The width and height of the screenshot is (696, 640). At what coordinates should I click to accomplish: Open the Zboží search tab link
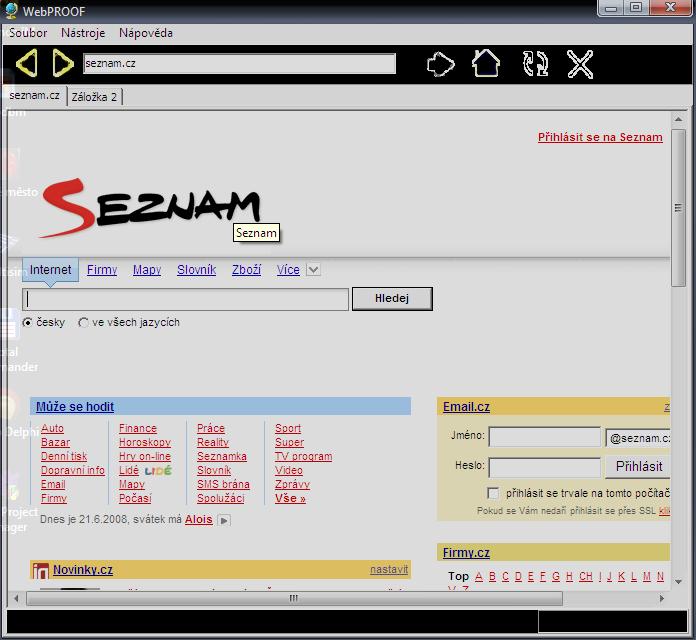(246, 269)
